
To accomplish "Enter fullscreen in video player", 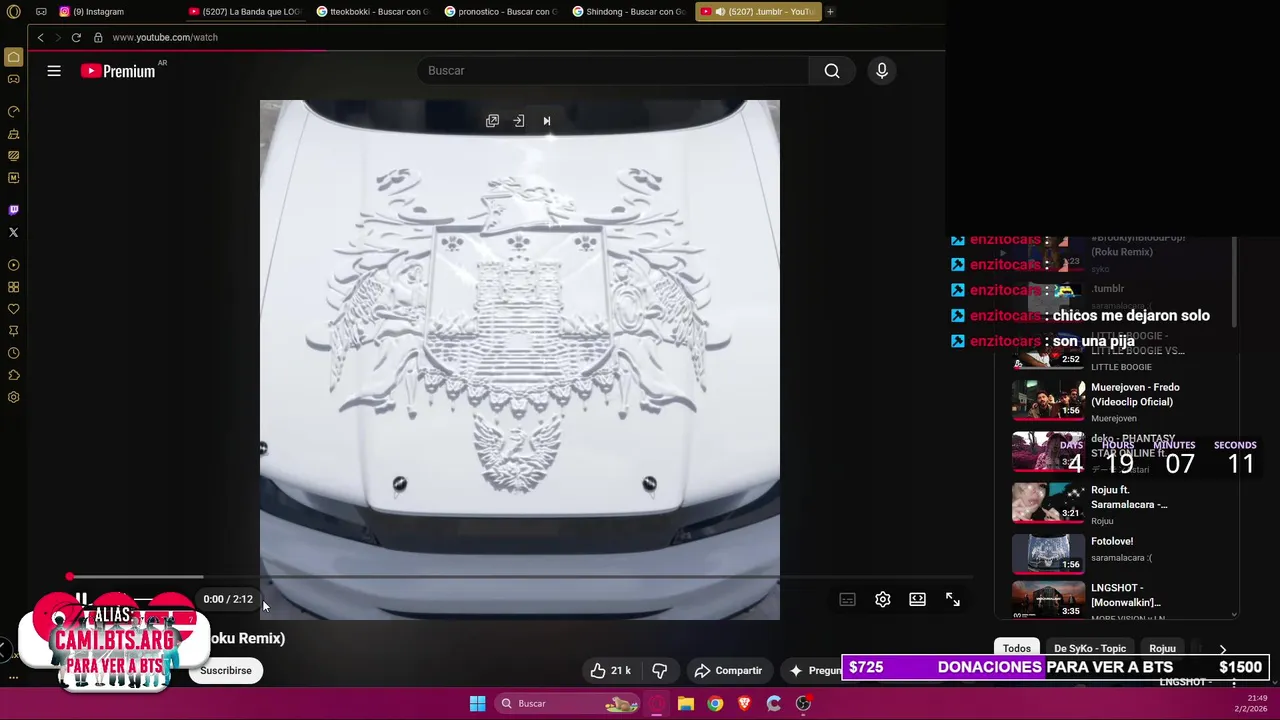I will click(953, 599).
